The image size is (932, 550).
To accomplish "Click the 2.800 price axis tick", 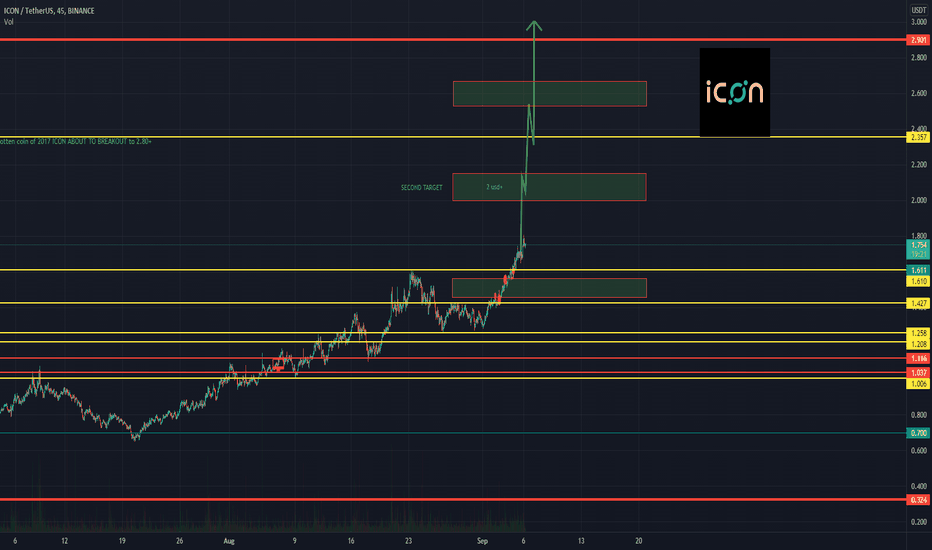I will click(918, 58).
